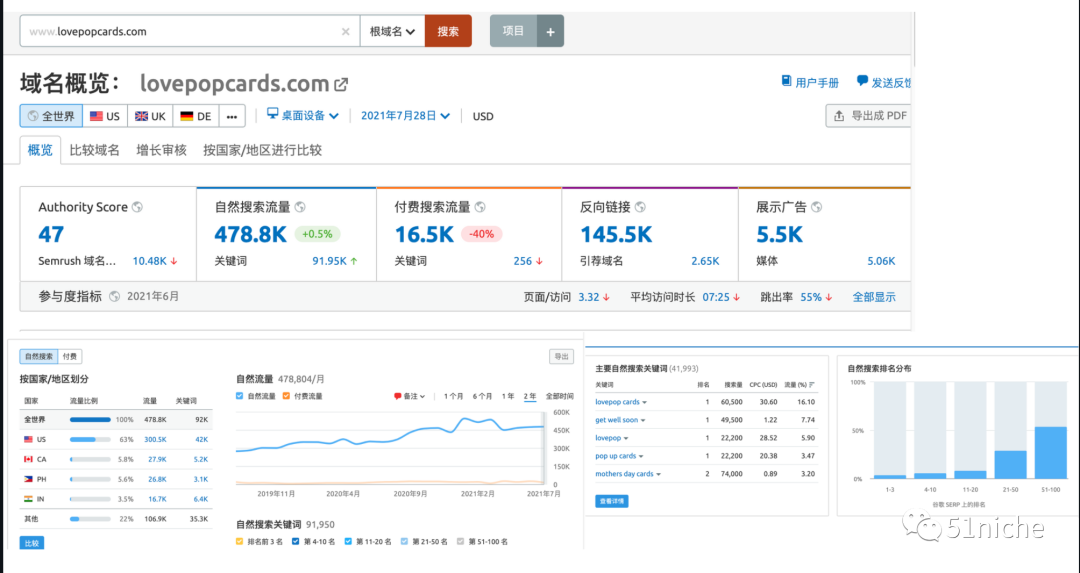Open the 2021年7月28日 date picker dropdown
The width and height of the screenshot is (1080, 573).
[405, 116]
